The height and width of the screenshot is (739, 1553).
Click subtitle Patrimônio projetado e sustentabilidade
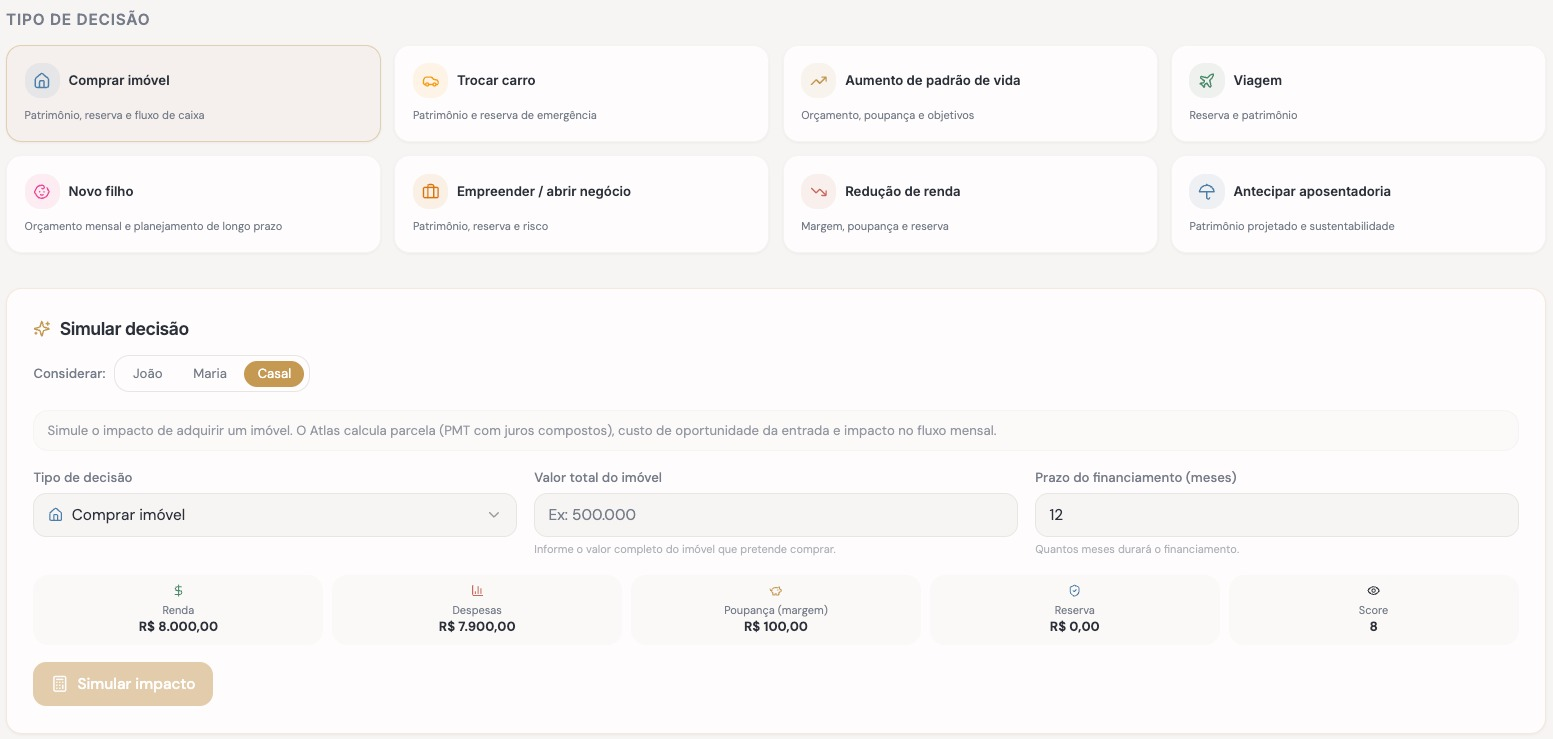tap(1291, 226)
